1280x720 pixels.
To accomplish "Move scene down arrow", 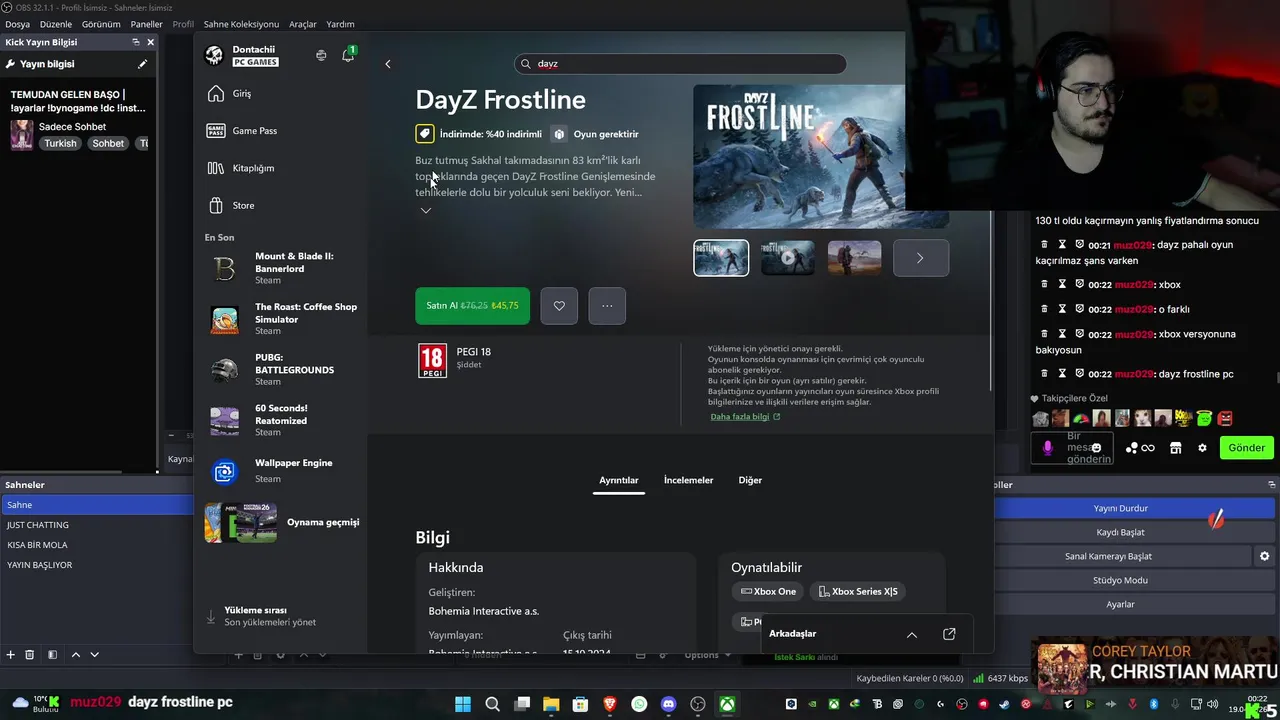I will [95, 655].
